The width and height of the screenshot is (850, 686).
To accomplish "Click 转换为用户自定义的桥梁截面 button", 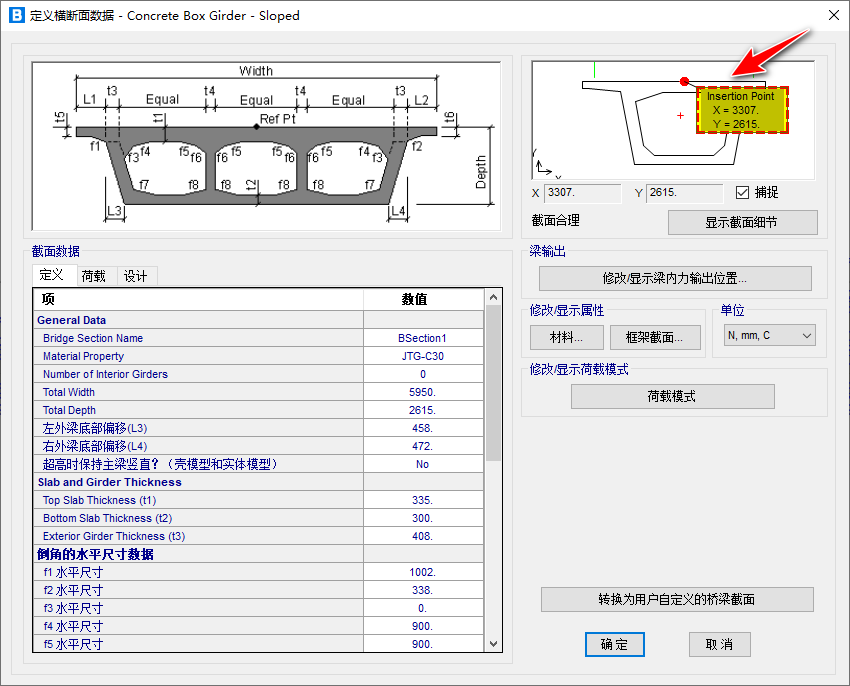I will pyautogui.click(x=677, y=600).
